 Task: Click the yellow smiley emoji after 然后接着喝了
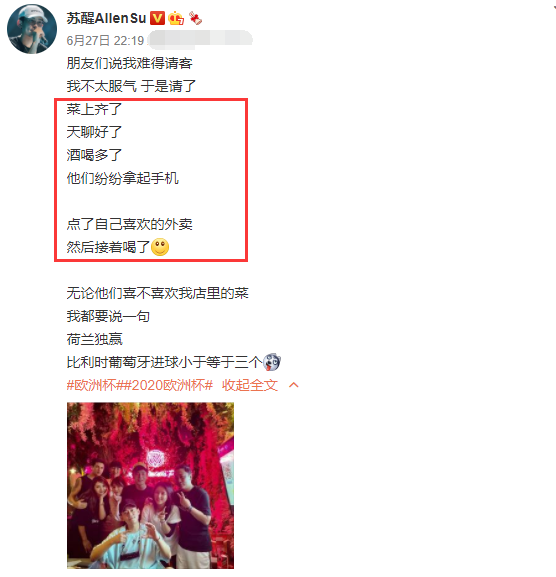pyautogui.click(x=160, y=247)
